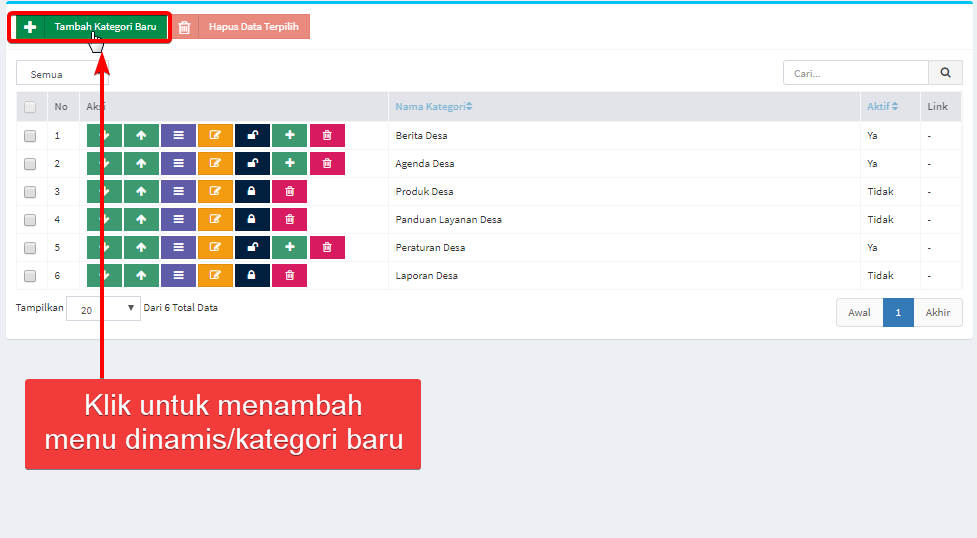Click Tambah Kategori Baru button
This screenshot has width=977, height=538.
click(91, 27)
